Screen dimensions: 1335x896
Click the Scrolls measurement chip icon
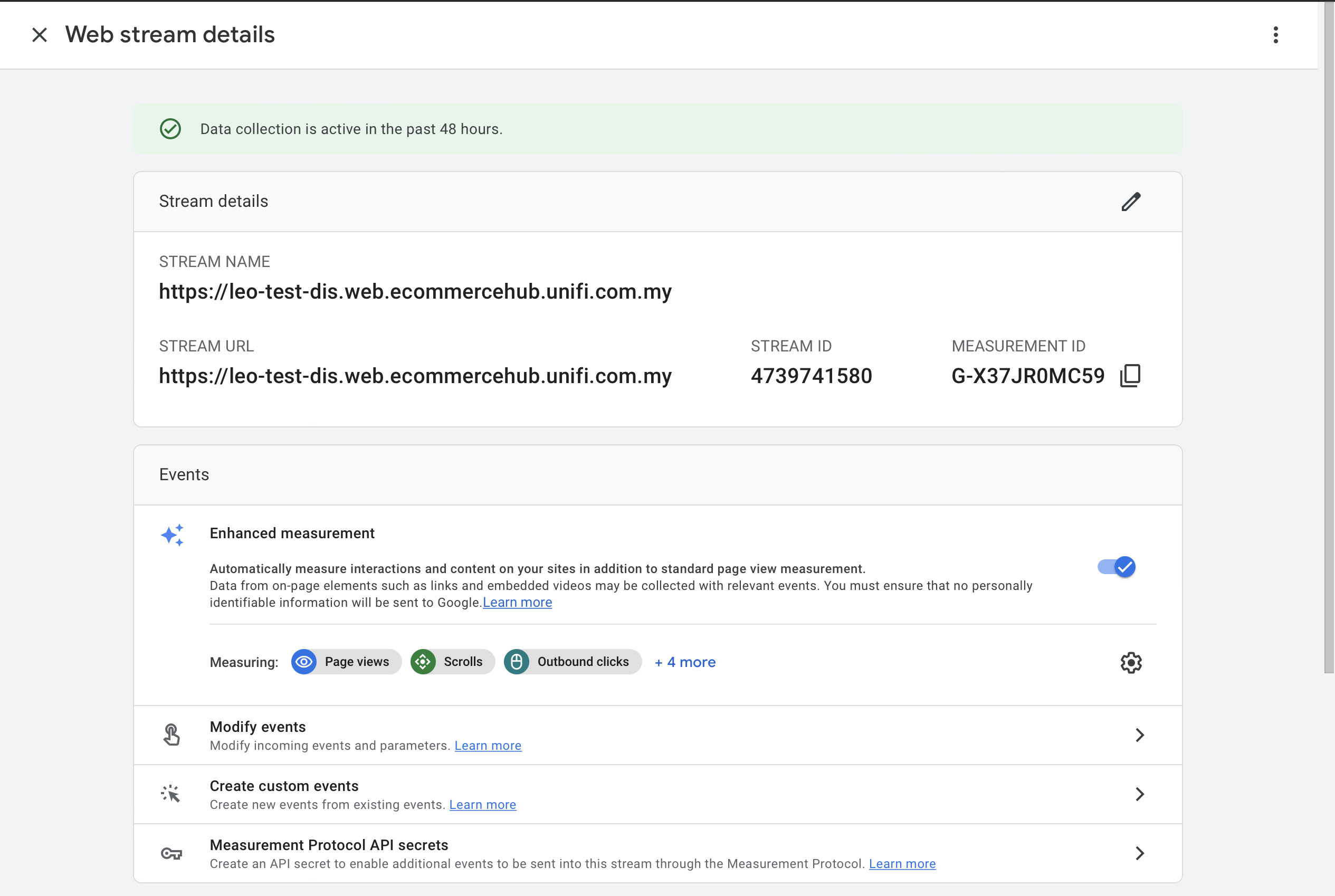click(x=423, y=662)
